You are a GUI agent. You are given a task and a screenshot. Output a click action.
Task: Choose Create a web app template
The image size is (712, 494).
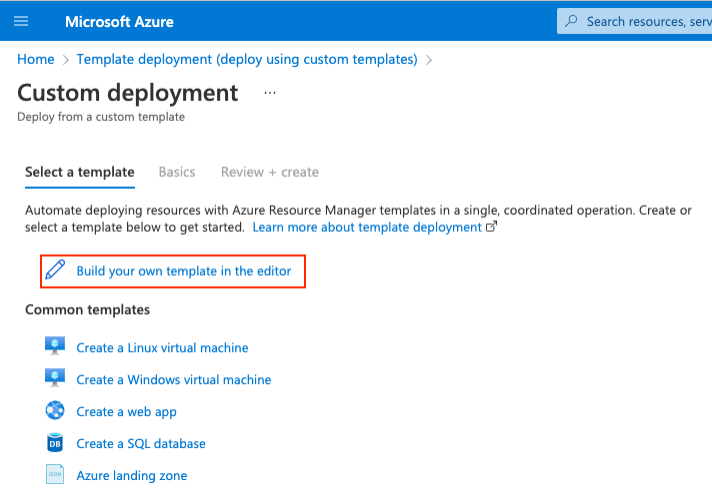[126, 412]
